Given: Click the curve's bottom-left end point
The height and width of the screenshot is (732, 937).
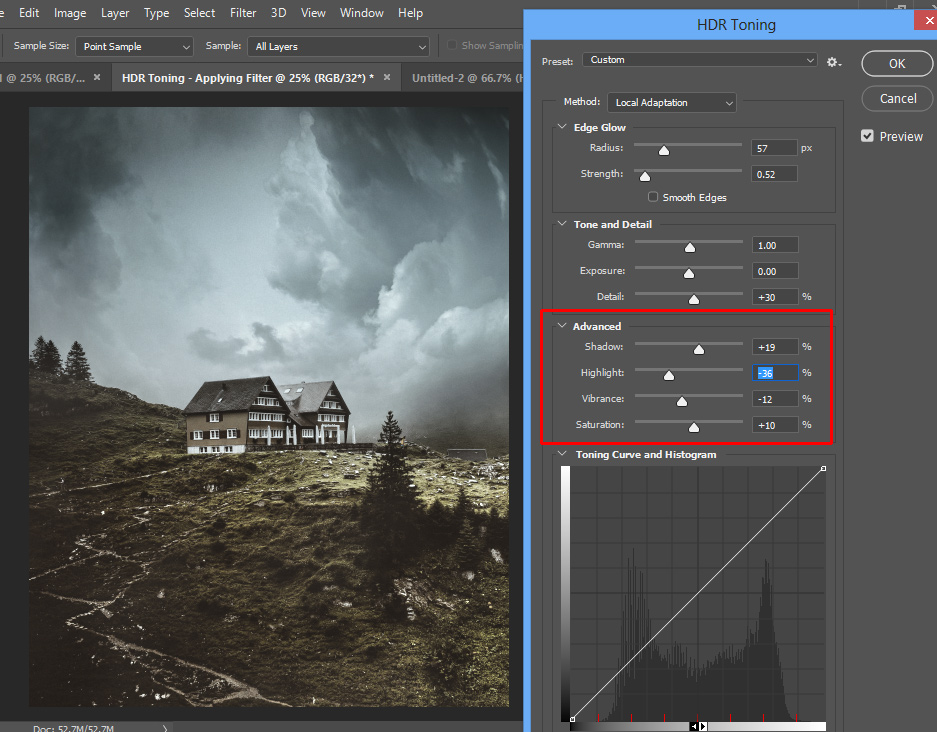Looking at the screenshot, I should coord(572,718).
